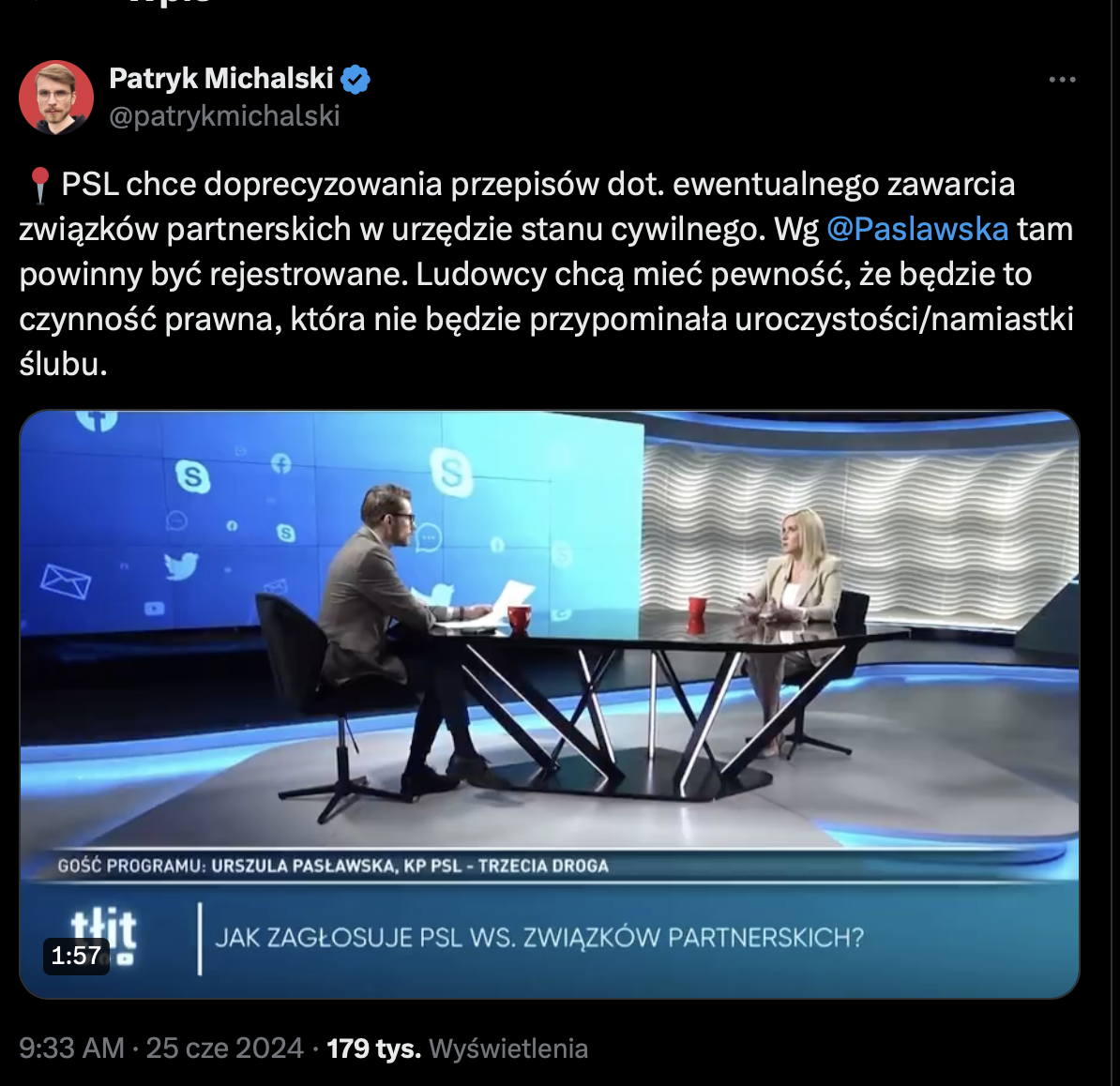Select the 25 cze 2024 date link
This screenshot has height=1086, width=1120.
[x=225, y=1048]
